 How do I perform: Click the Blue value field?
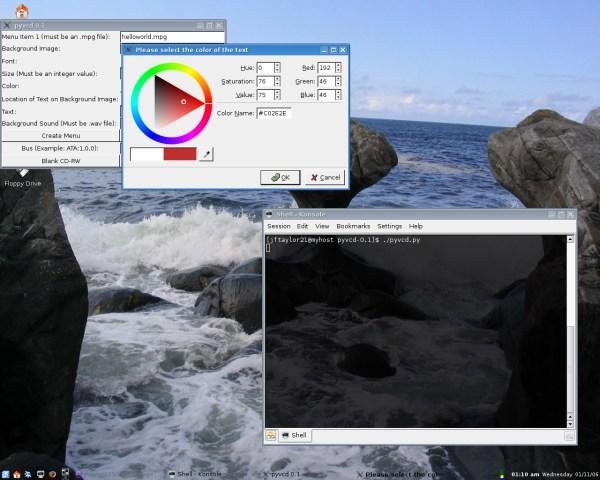[326, 95]
